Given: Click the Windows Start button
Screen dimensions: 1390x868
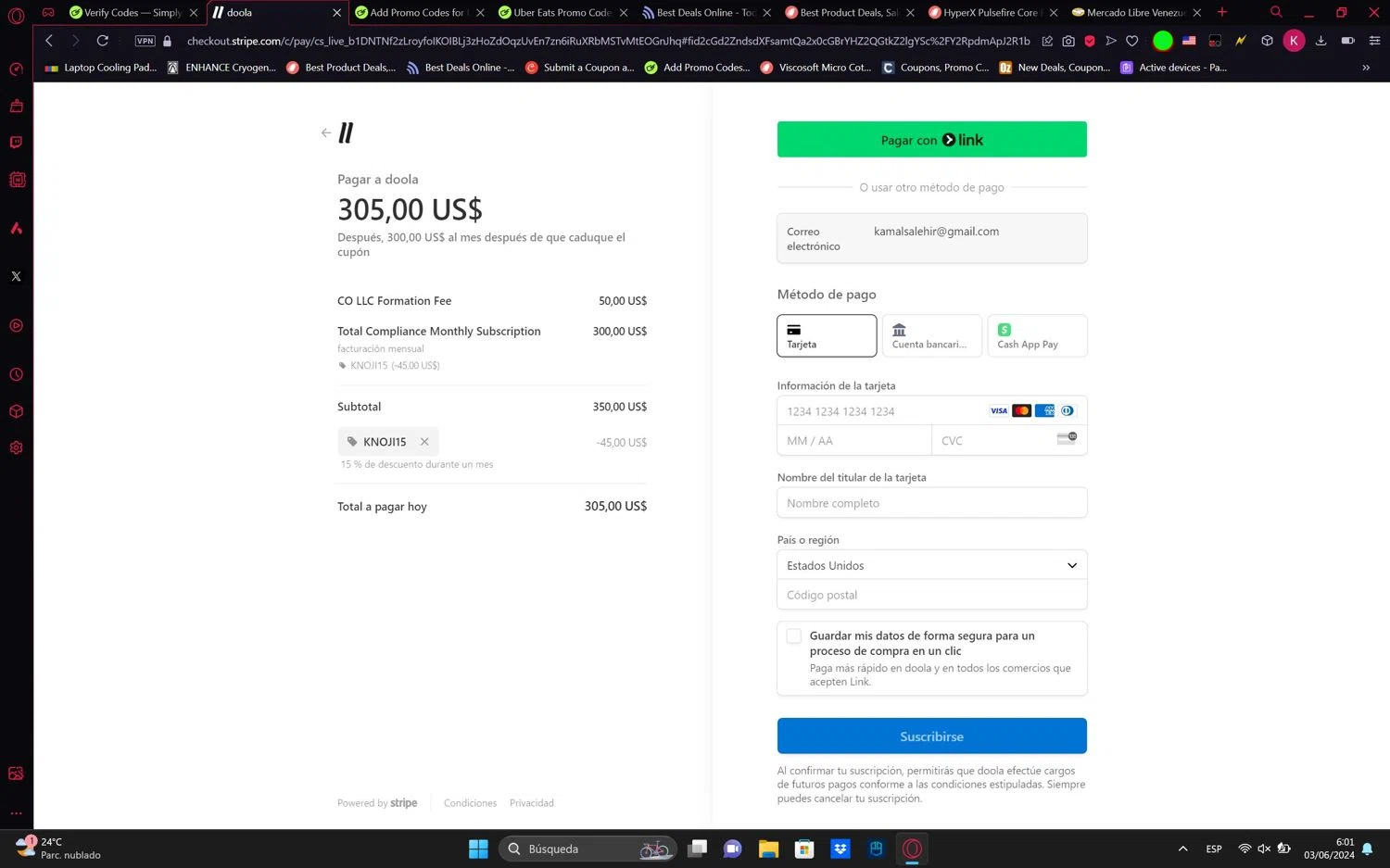Looking at the screenshot, I should (x=478, y=849).
